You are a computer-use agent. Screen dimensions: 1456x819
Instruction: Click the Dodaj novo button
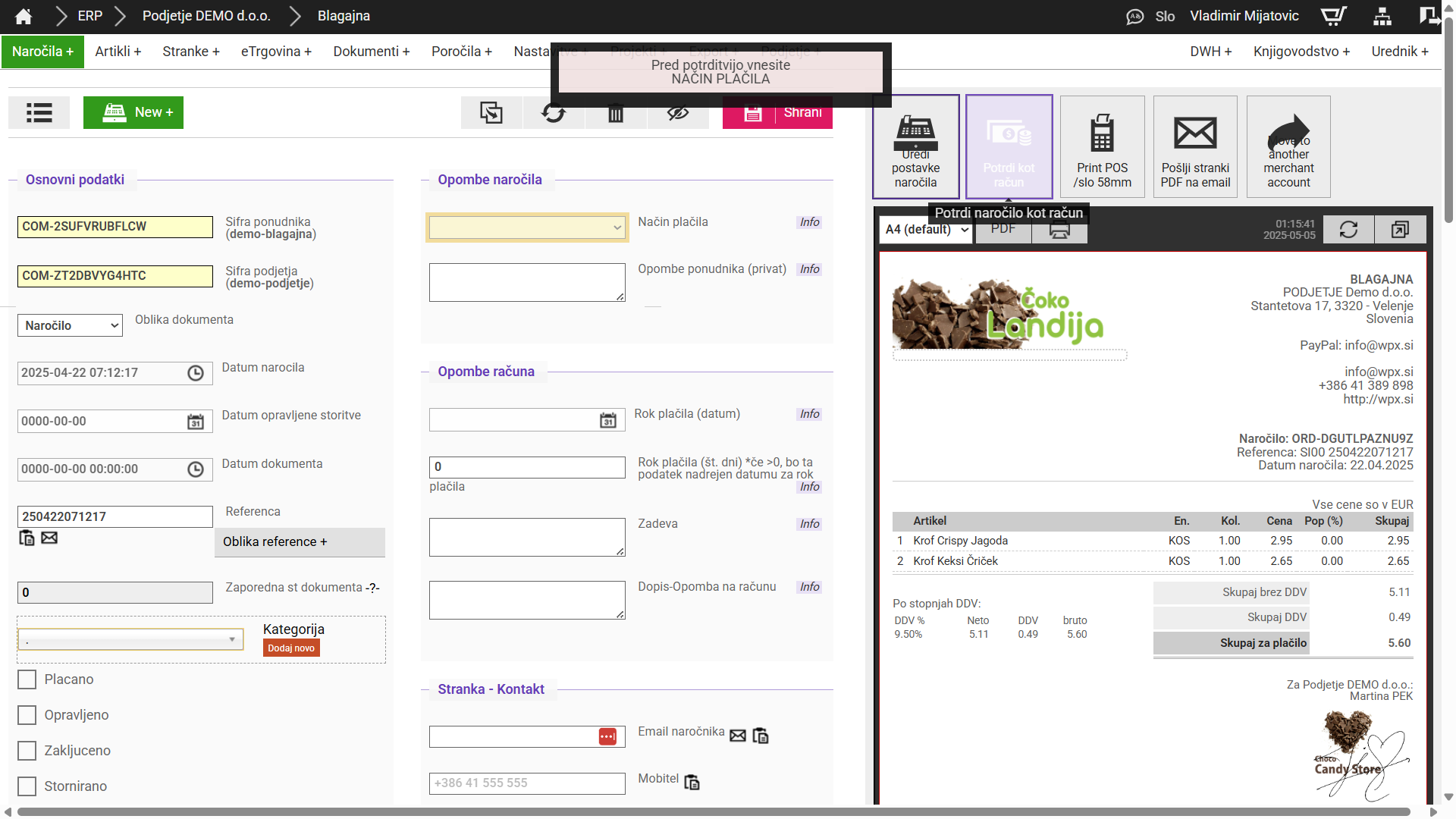[291, 648]
